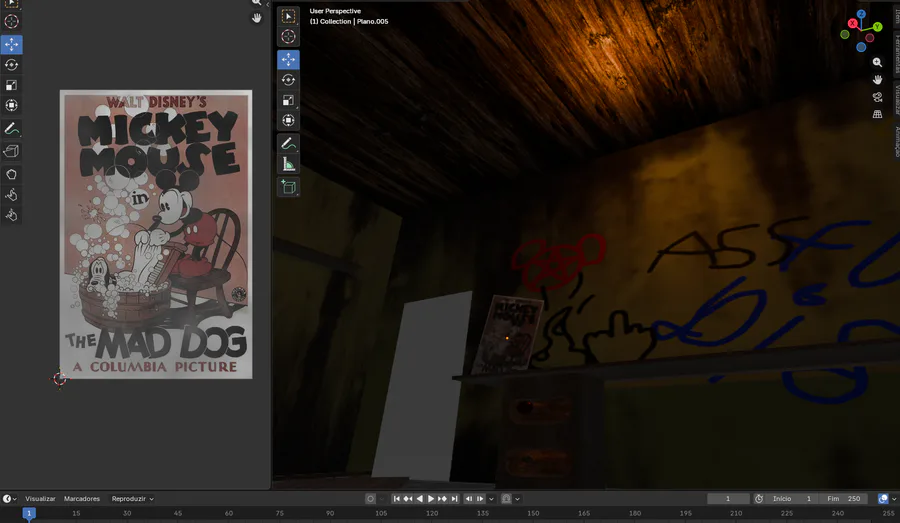Open the timeline editor type dropdown

click(x=10, y=499)
